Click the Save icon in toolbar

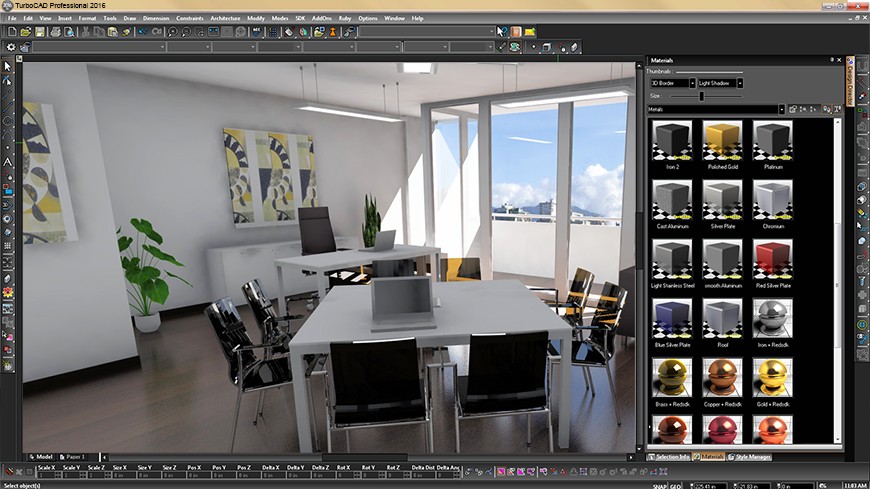point(39,32)
